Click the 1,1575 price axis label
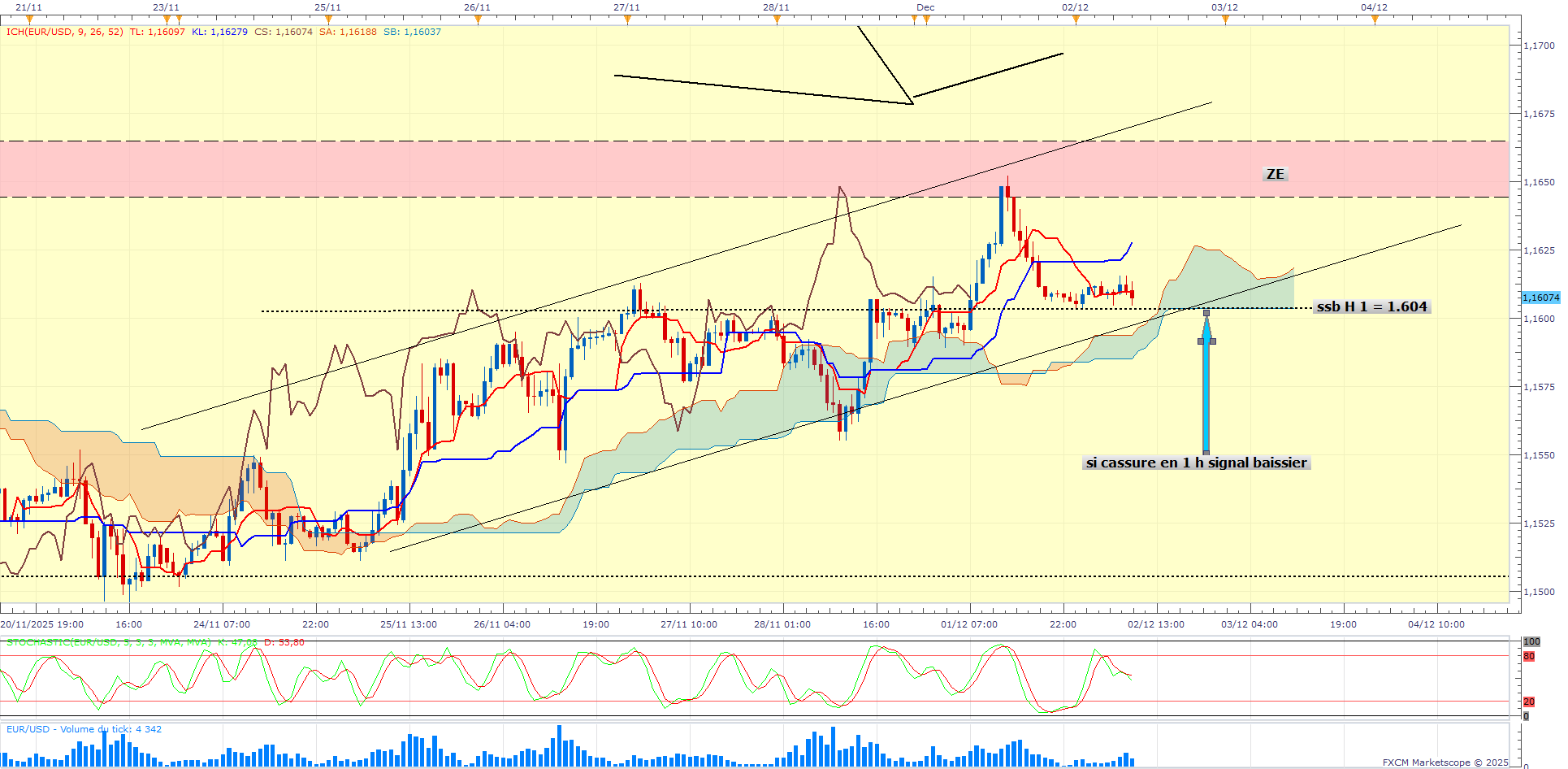This screenshot has width=1568, height=769. pos(1540,387)
